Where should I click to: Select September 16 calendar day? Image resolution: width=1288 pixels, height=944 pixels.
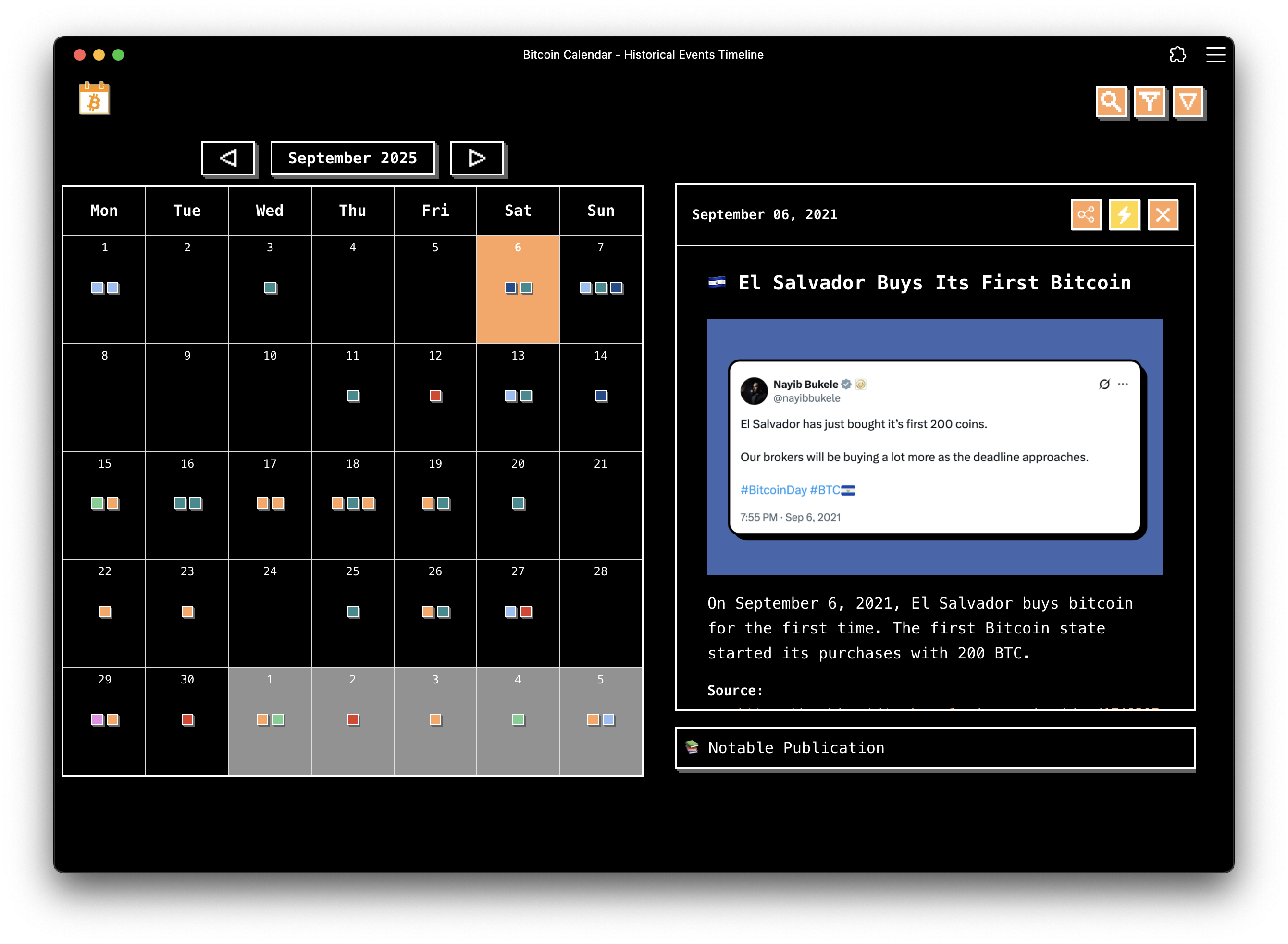[x=187, y=506]
